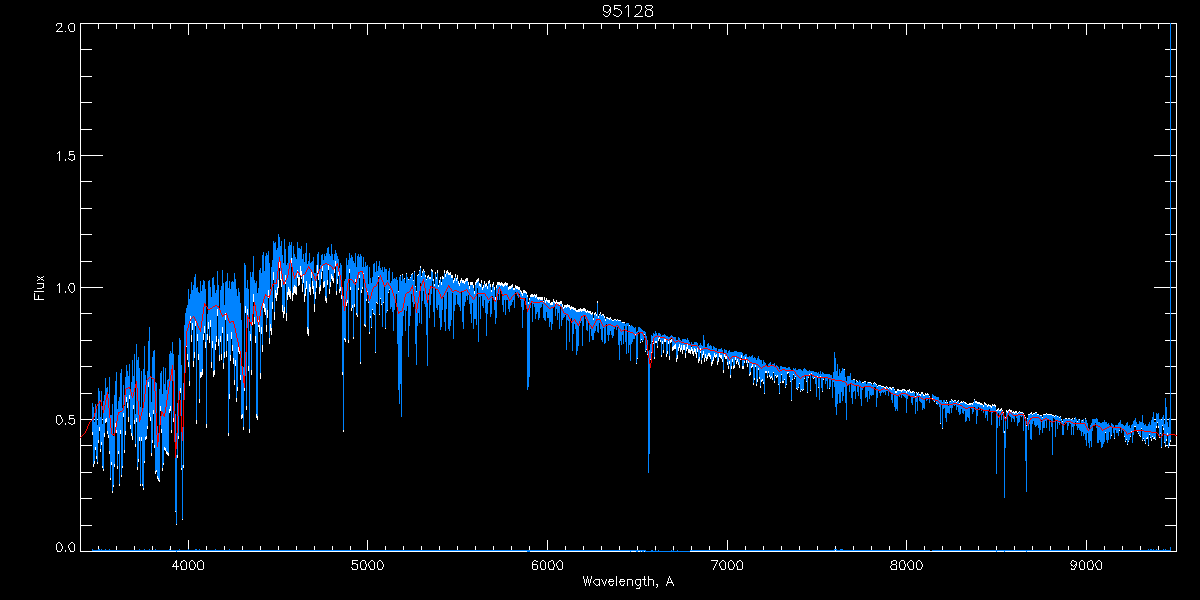The width and height of the screenshot is (1200, 600).
Task: Click the 5000 x-axis tick label
Action: pos(367,563)
